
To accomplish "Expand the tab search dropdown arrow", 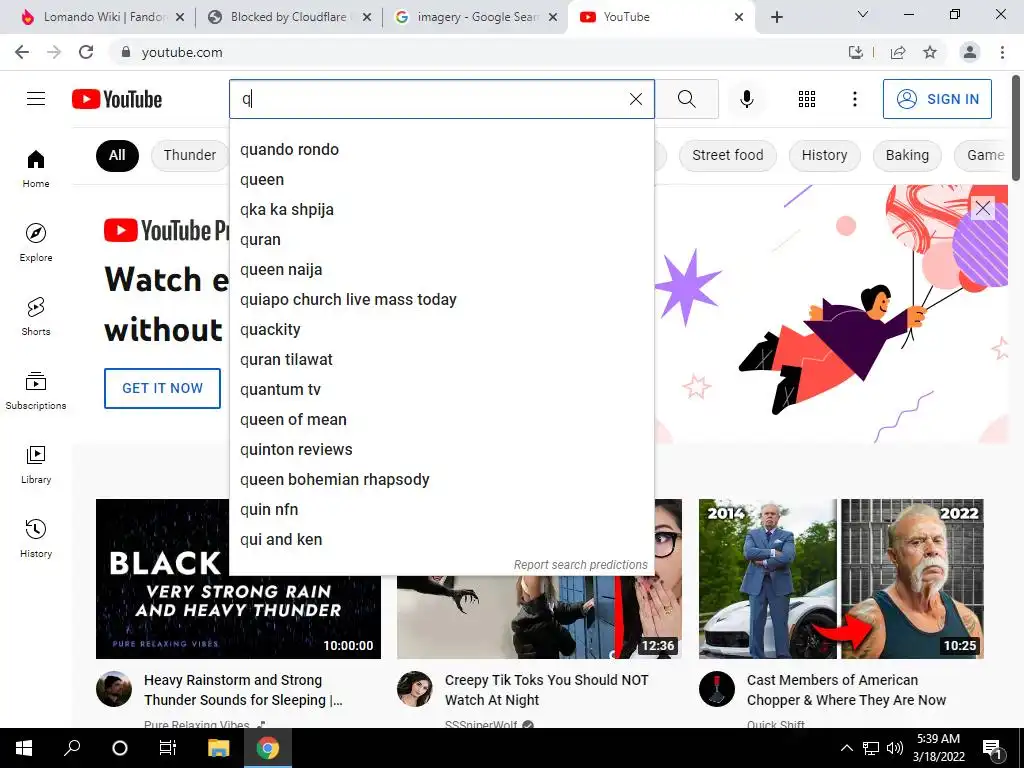I will [863, 14].
